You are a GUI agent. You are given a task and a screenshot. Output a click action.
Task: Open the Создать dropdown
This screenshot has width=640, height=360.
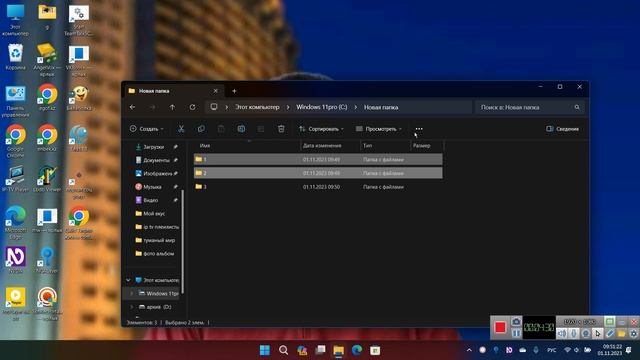click(147, 129)
